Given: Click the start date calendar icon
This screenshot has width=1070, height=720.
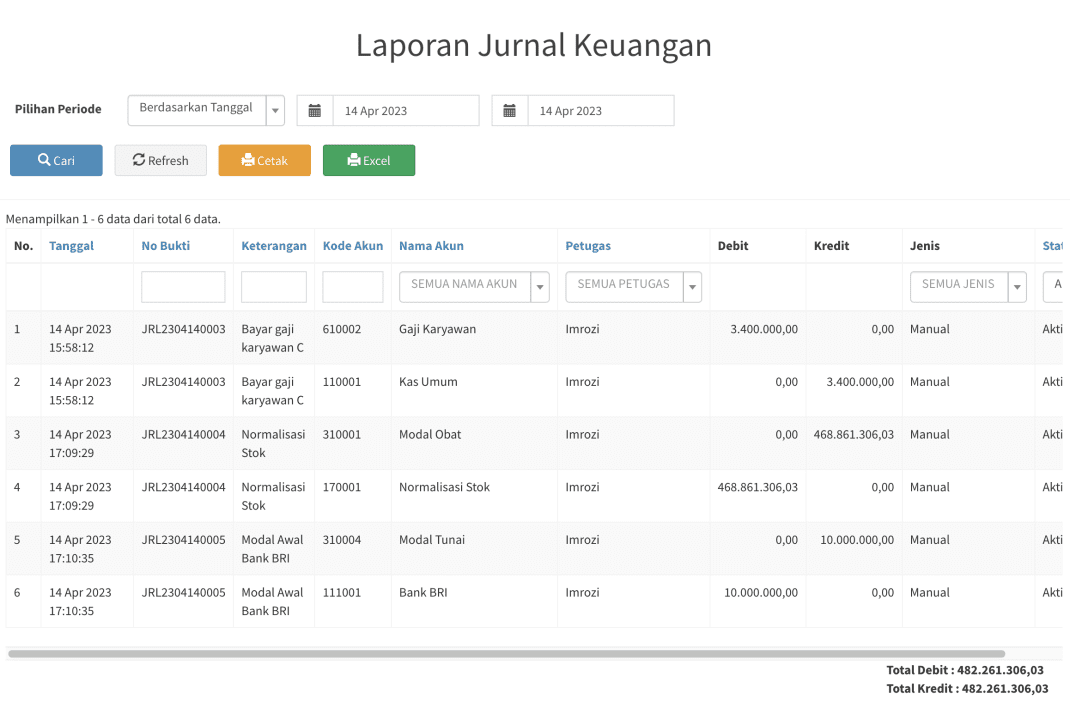Looking at the screenshot, I should tap(315, 111).
